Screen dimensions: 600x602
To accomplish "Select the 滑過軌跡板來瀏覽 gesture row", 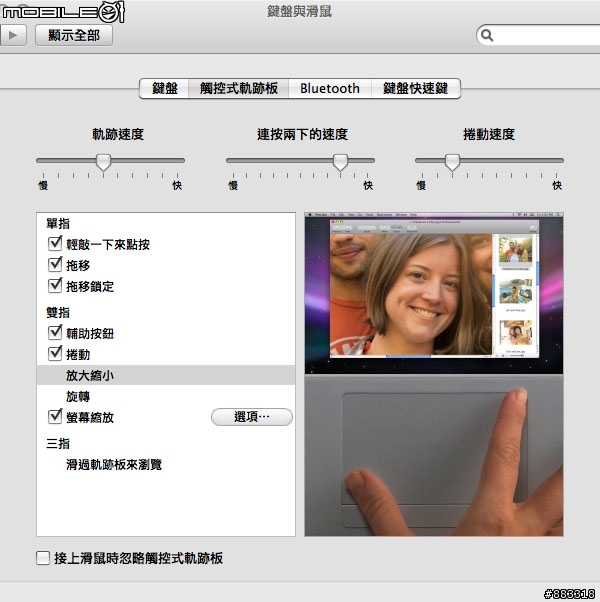I will pos(166,465).
